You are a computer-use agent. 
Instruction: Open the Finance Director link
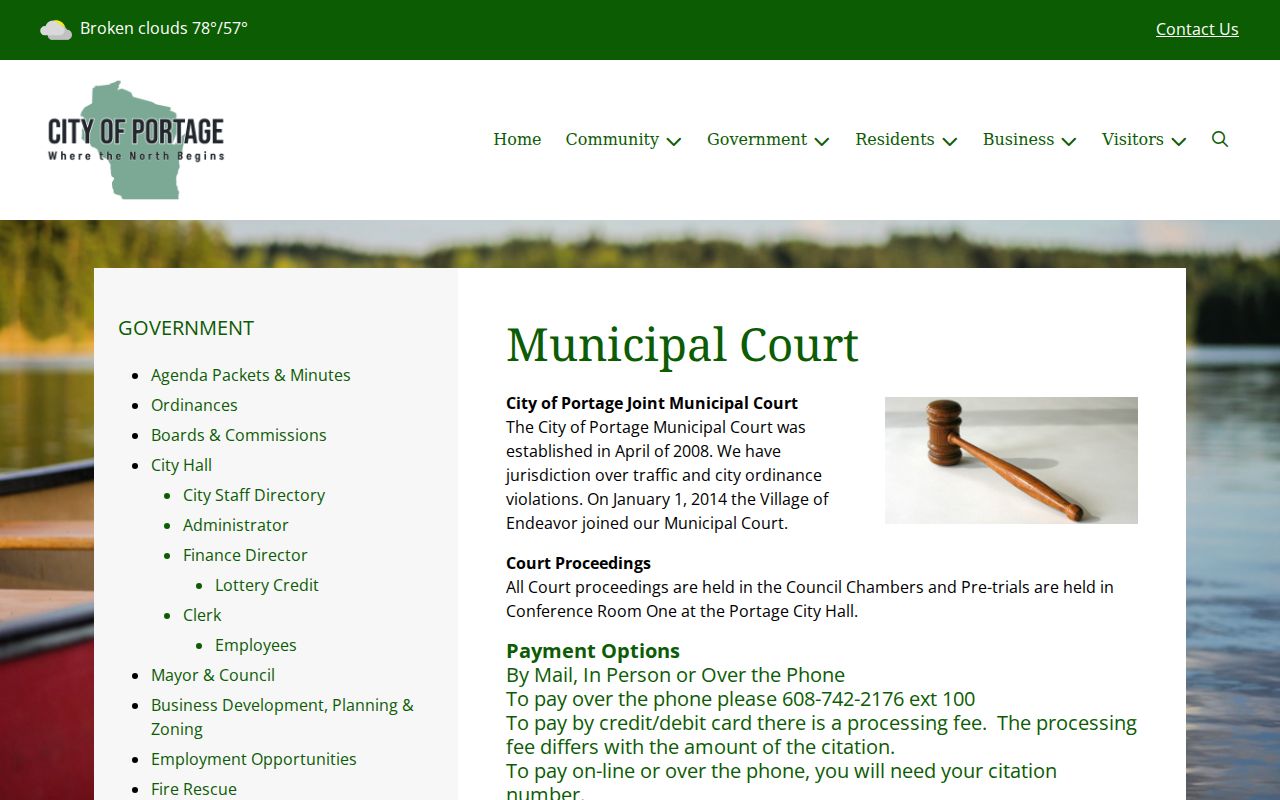point(245,555)
